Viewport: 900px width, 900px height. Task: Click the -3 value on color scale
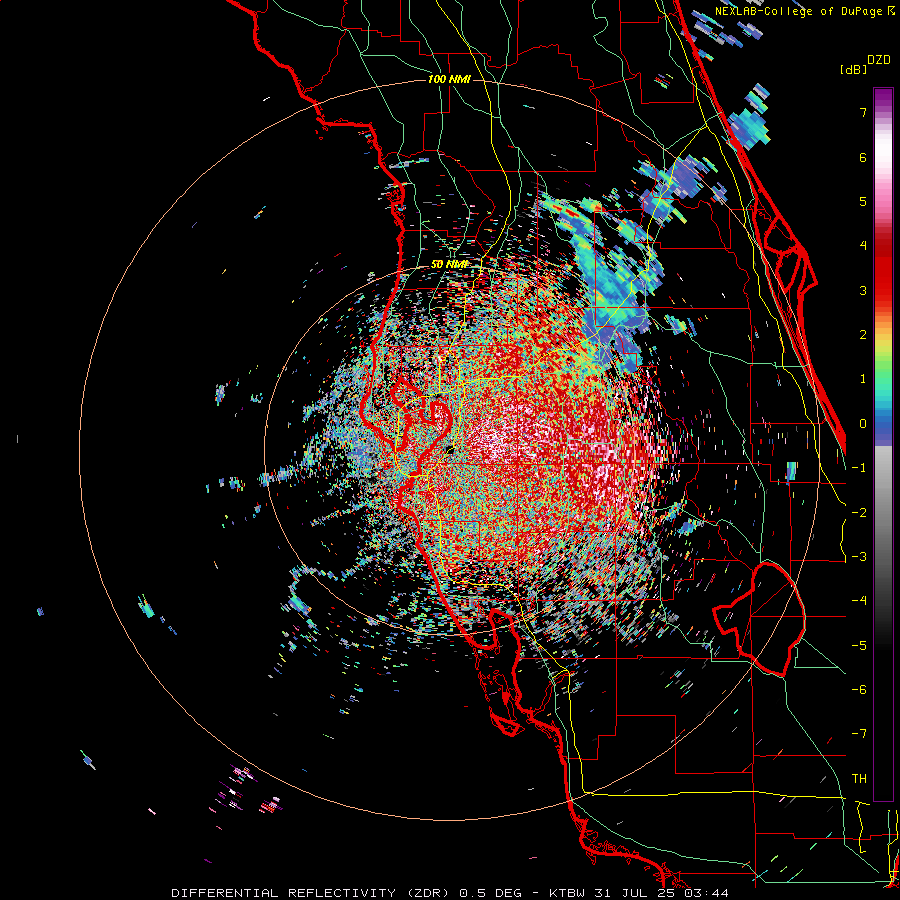859,556
